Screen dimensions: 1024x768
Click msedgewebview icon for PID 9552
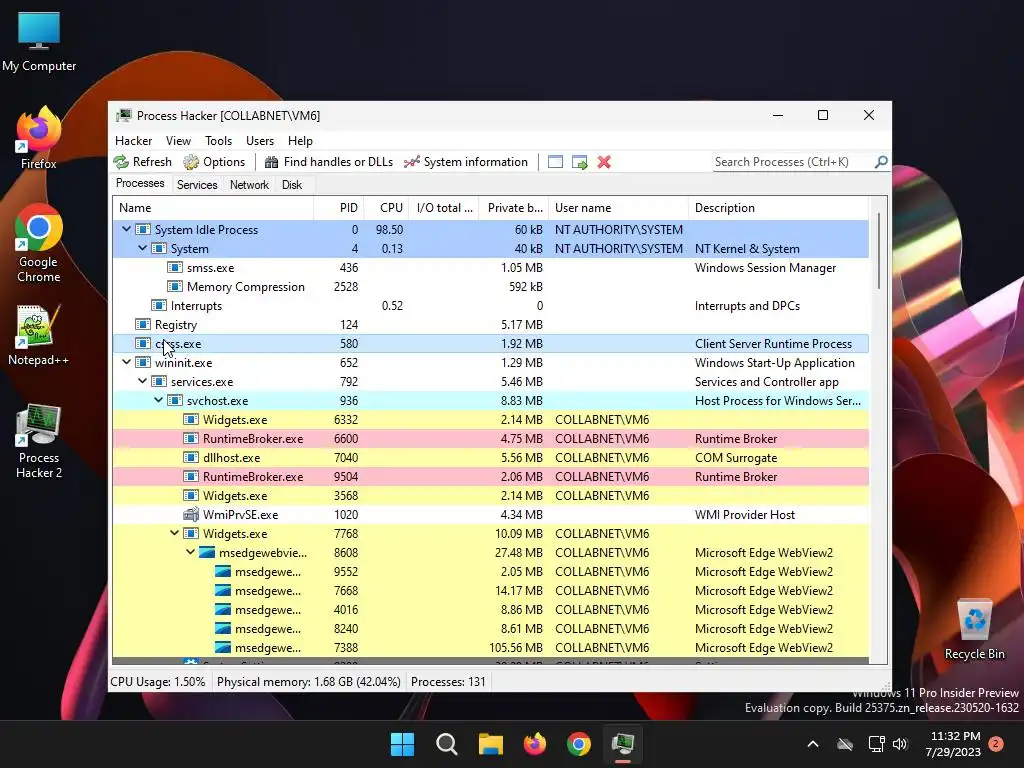coord(223,571)
